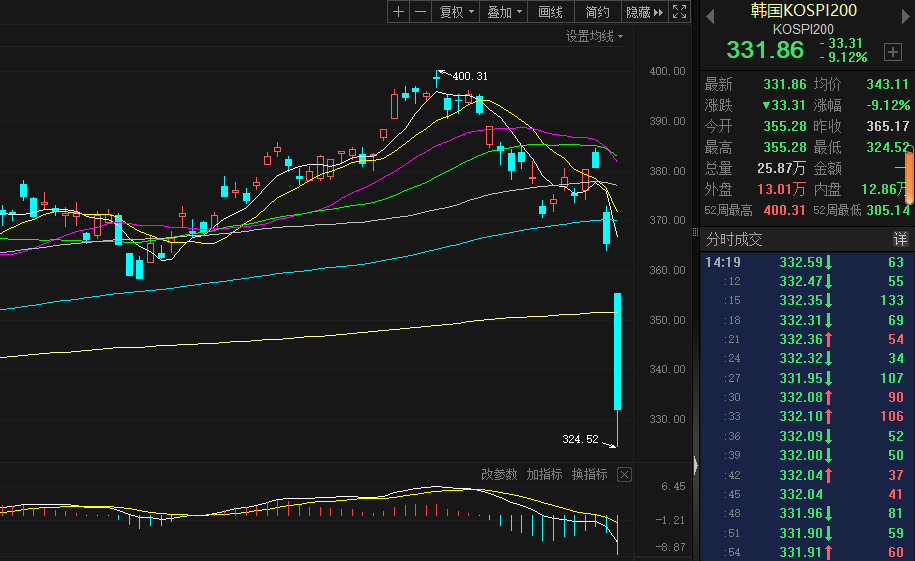Viewport: 915px width, 561px height.
Task: Click the panel splitter handle beside 分时成交
Action: click(x=695, y=232)
